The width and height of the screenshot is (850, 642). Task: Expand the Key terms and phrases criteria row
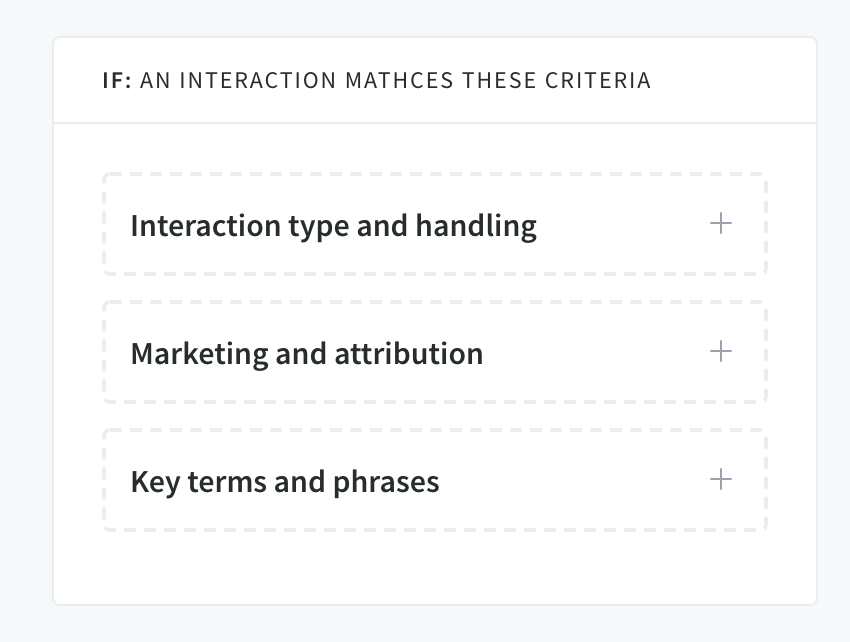(x=434, y=481)
